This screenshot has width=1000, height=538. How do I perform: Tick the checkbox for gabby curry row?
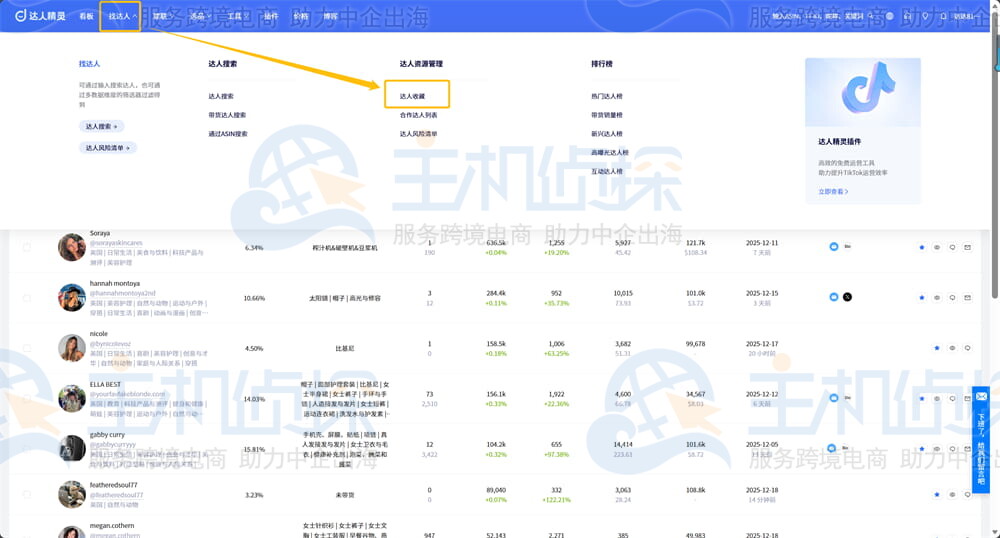coord(27,449)
